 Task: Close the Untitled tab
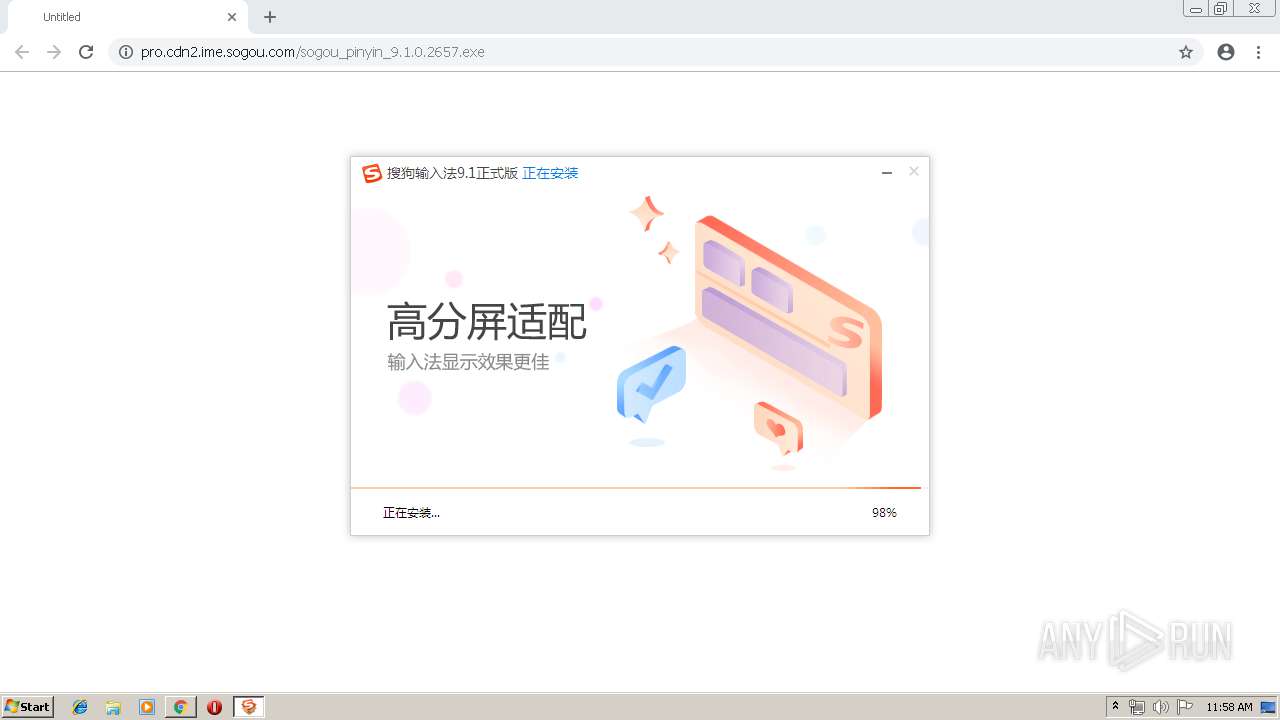pos(232,17)
